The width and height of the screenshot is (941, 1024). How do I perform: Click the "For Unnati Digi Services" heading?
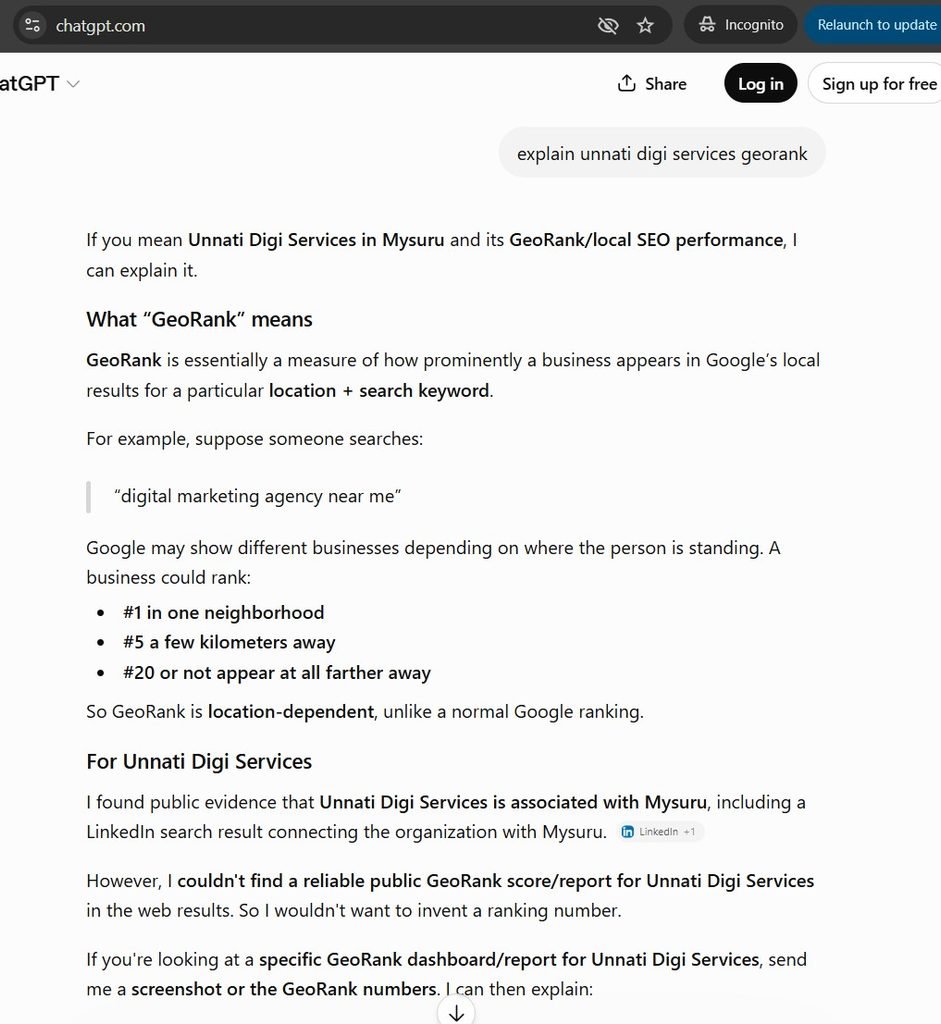click(x=199, y=761)
